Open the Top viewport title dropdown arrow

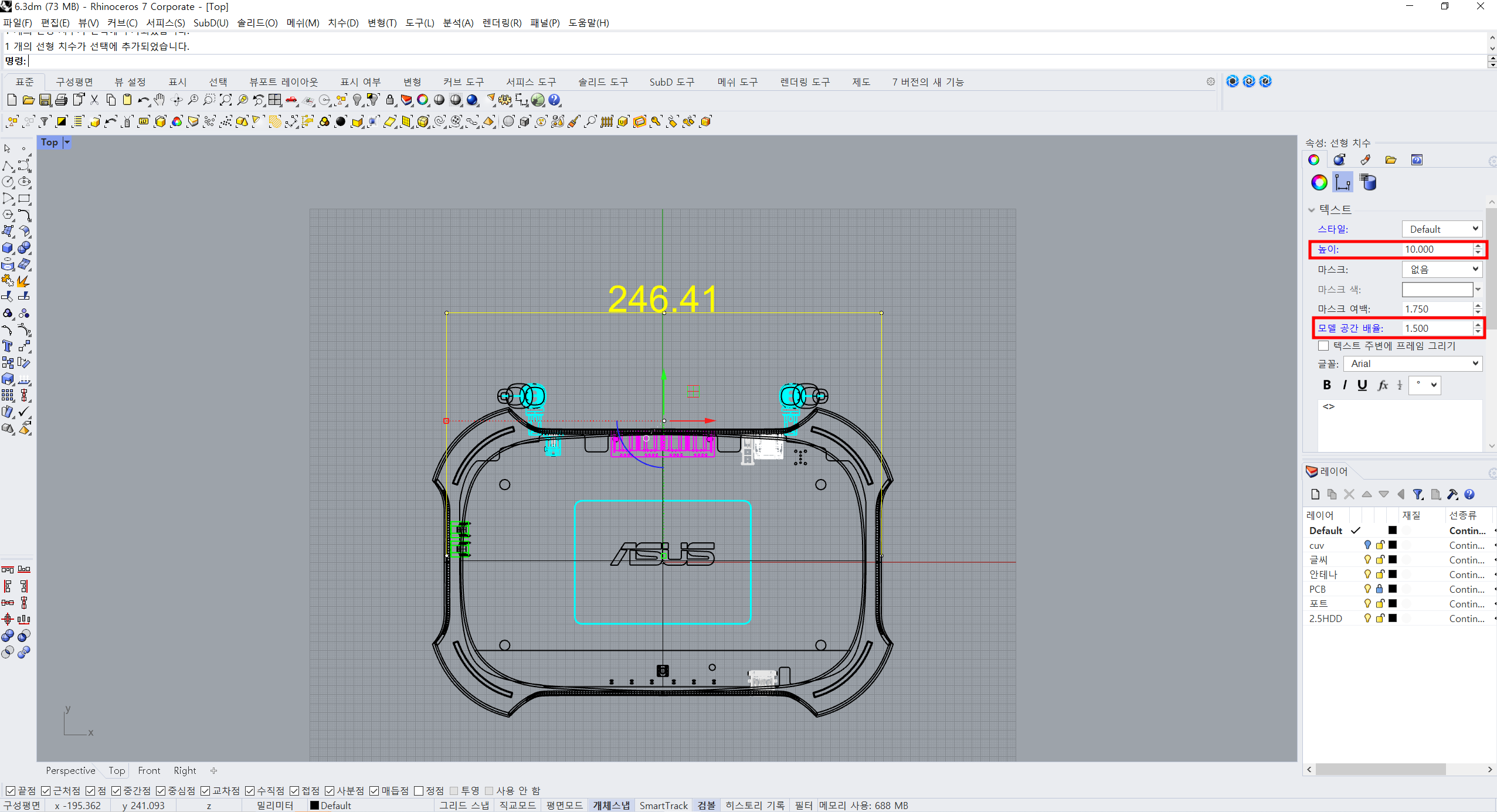click(67, 142)
